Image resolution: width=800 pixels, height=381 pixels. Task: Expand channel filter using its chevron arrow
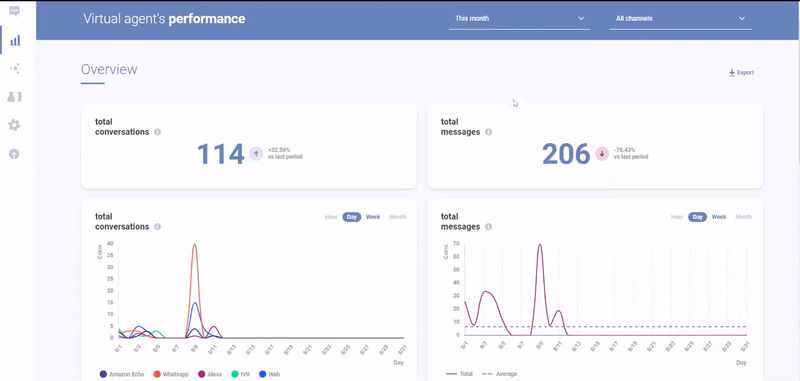[x=742, y=19]
